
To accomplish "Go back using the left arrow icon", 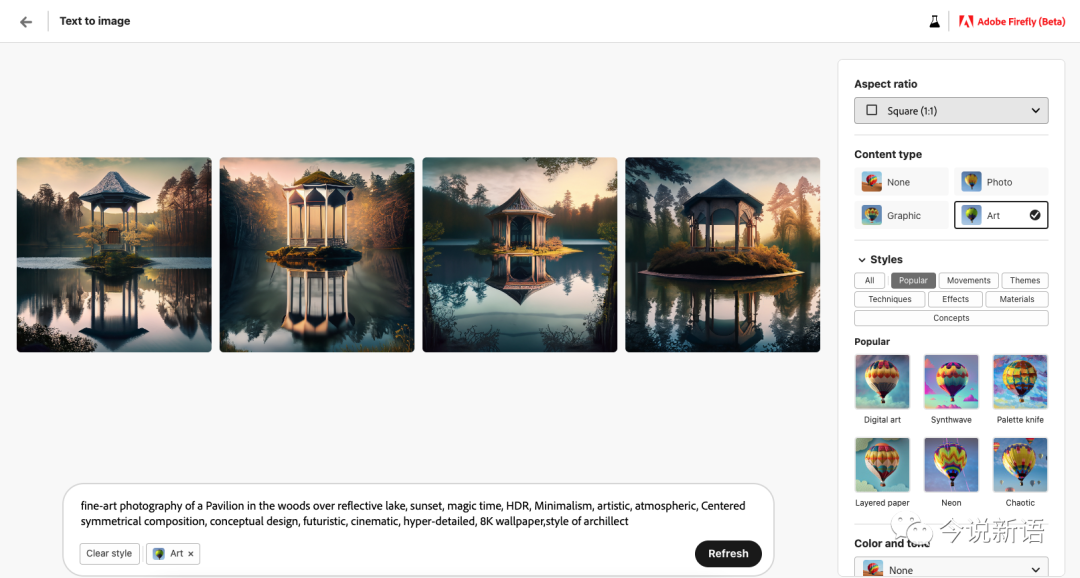I will (x=26, y=22).
